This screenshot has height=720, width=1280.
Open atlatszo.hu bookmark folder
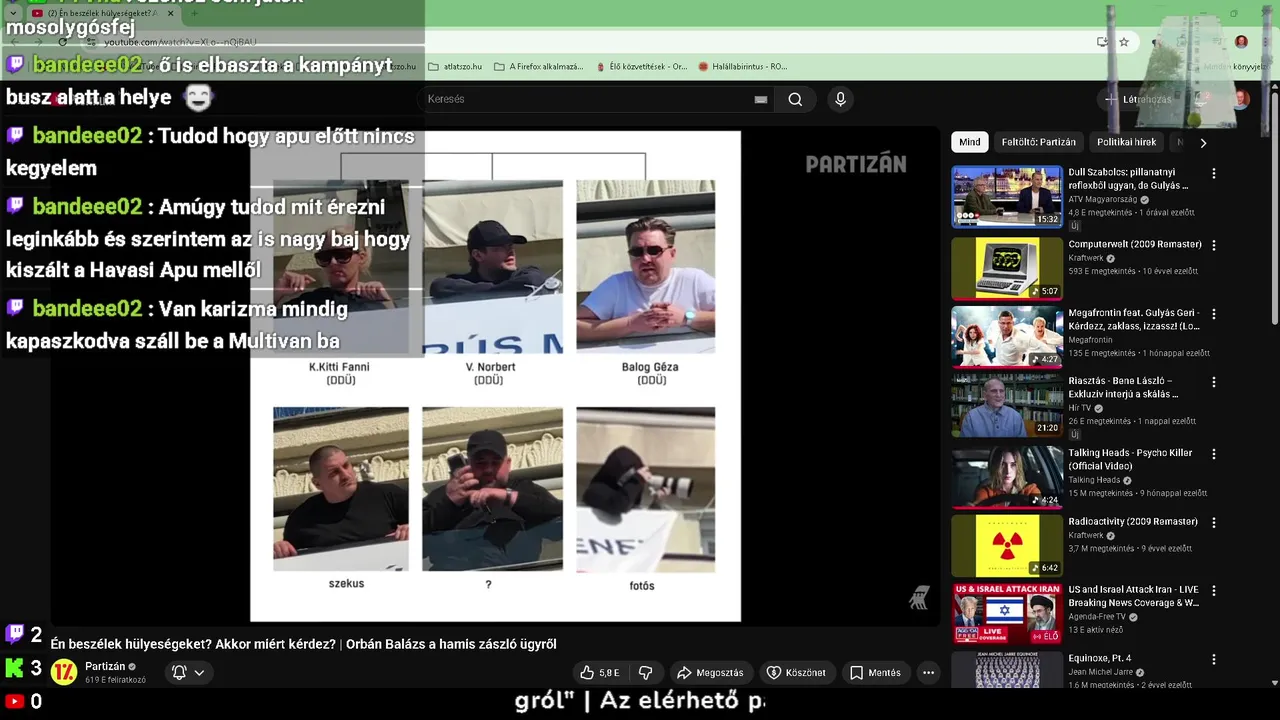455,67
